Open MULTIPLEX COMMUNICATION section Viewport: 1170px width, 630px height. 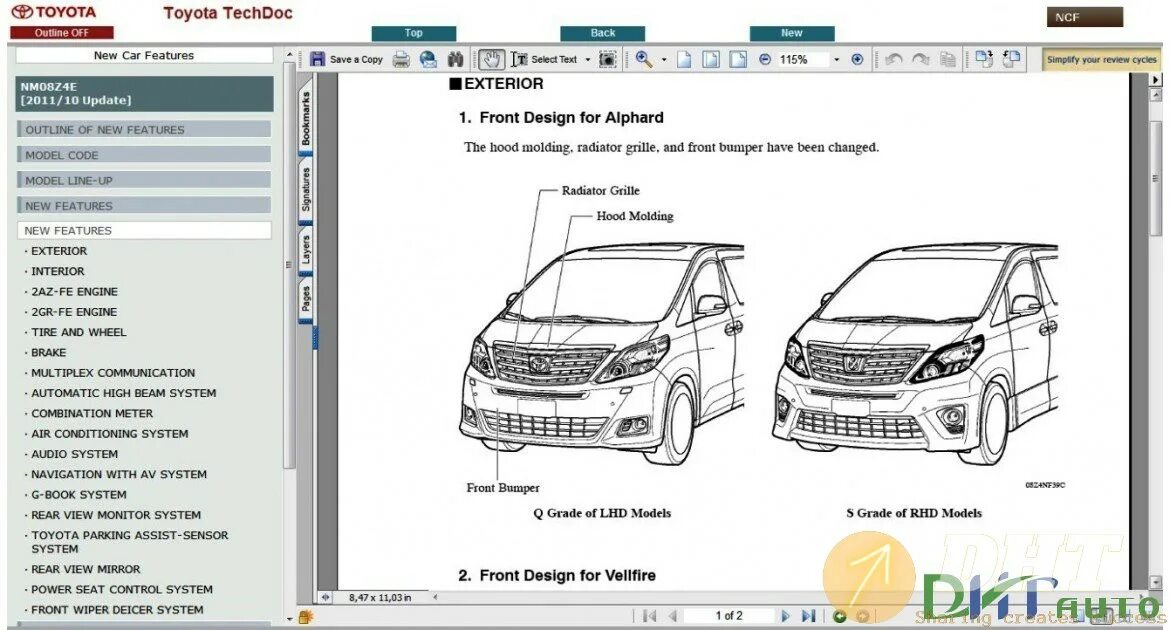113,372
